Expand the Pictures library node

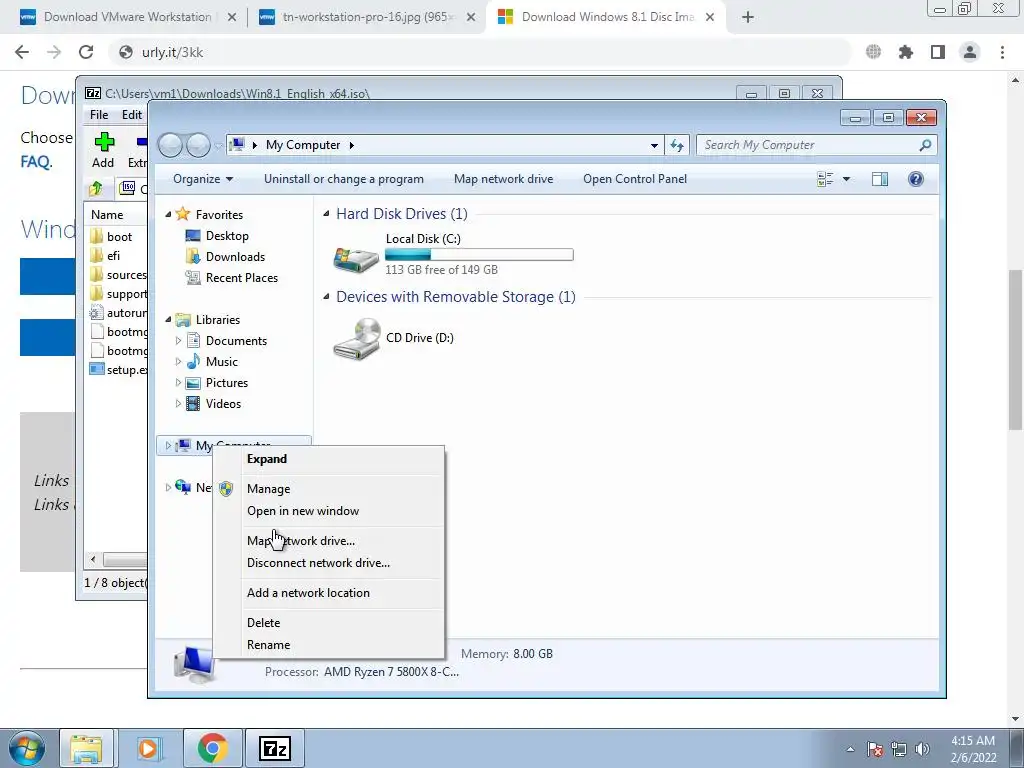(x=178, y=383)
